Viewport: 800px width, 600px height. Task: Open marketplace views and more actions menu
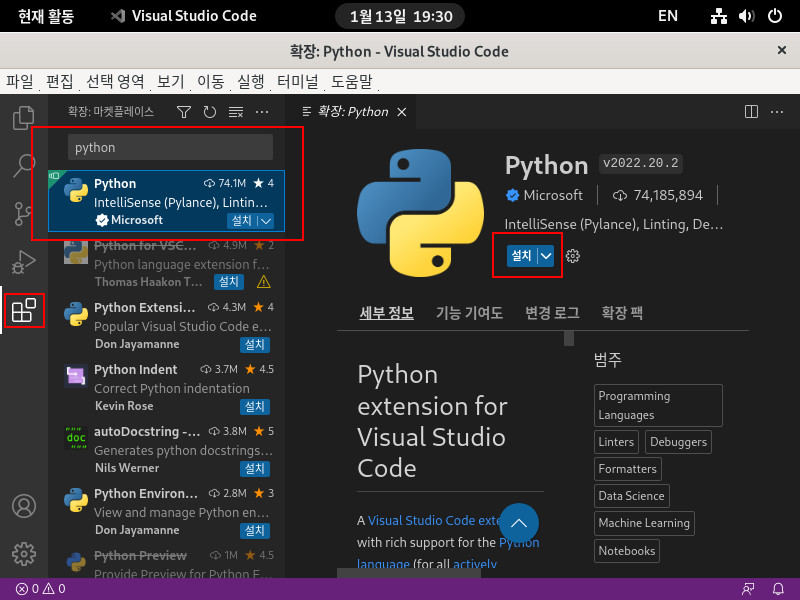[x=262, y=112]
